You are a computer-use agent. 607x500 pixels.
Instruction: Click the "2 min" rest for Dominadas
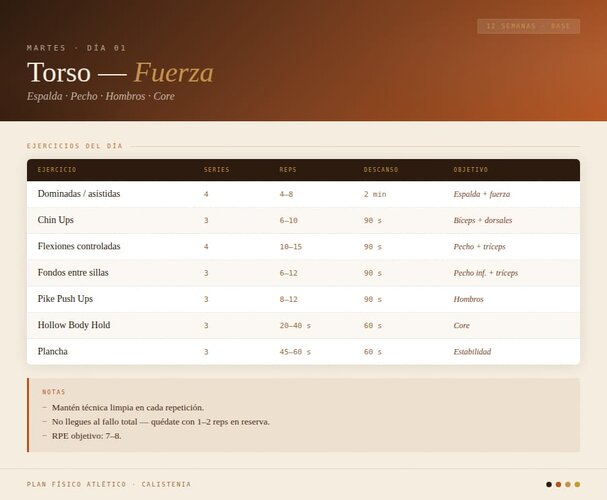click(x=375, y=194)
